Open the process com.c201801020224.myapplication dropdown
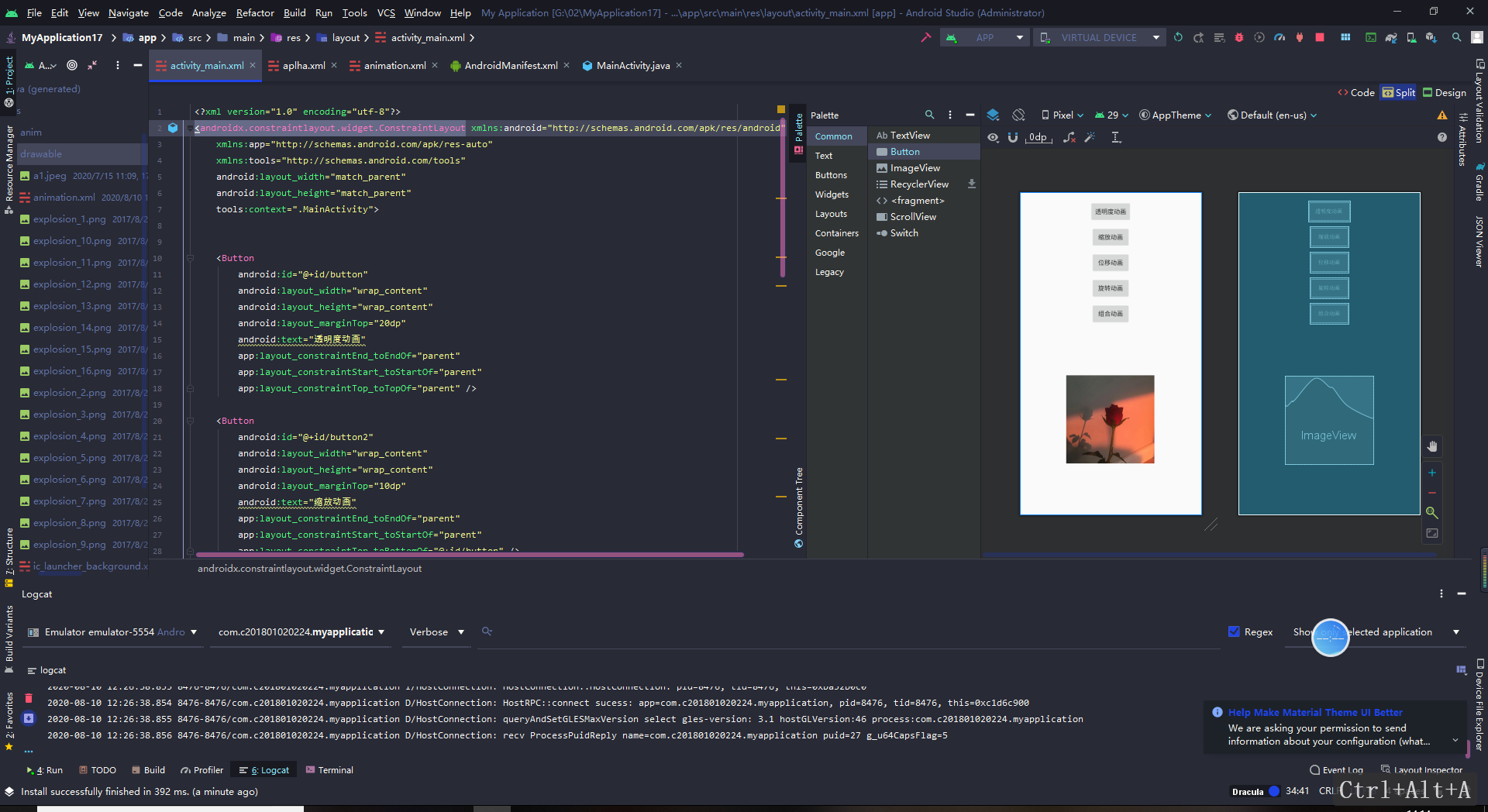Viewport: 1488px width, 812px height. pos(301,632)
